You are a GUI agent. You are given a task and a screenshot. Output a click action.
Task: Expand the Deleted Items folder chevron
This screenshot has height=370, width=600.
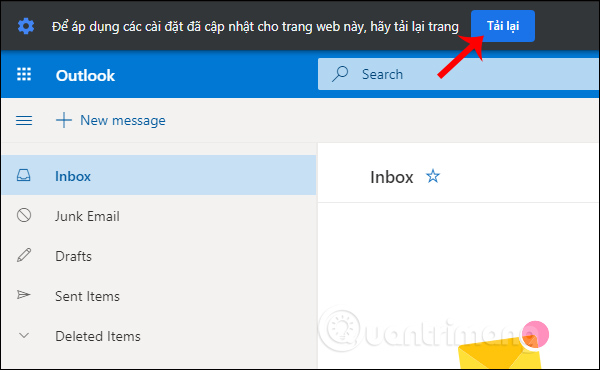click(24, 336)
